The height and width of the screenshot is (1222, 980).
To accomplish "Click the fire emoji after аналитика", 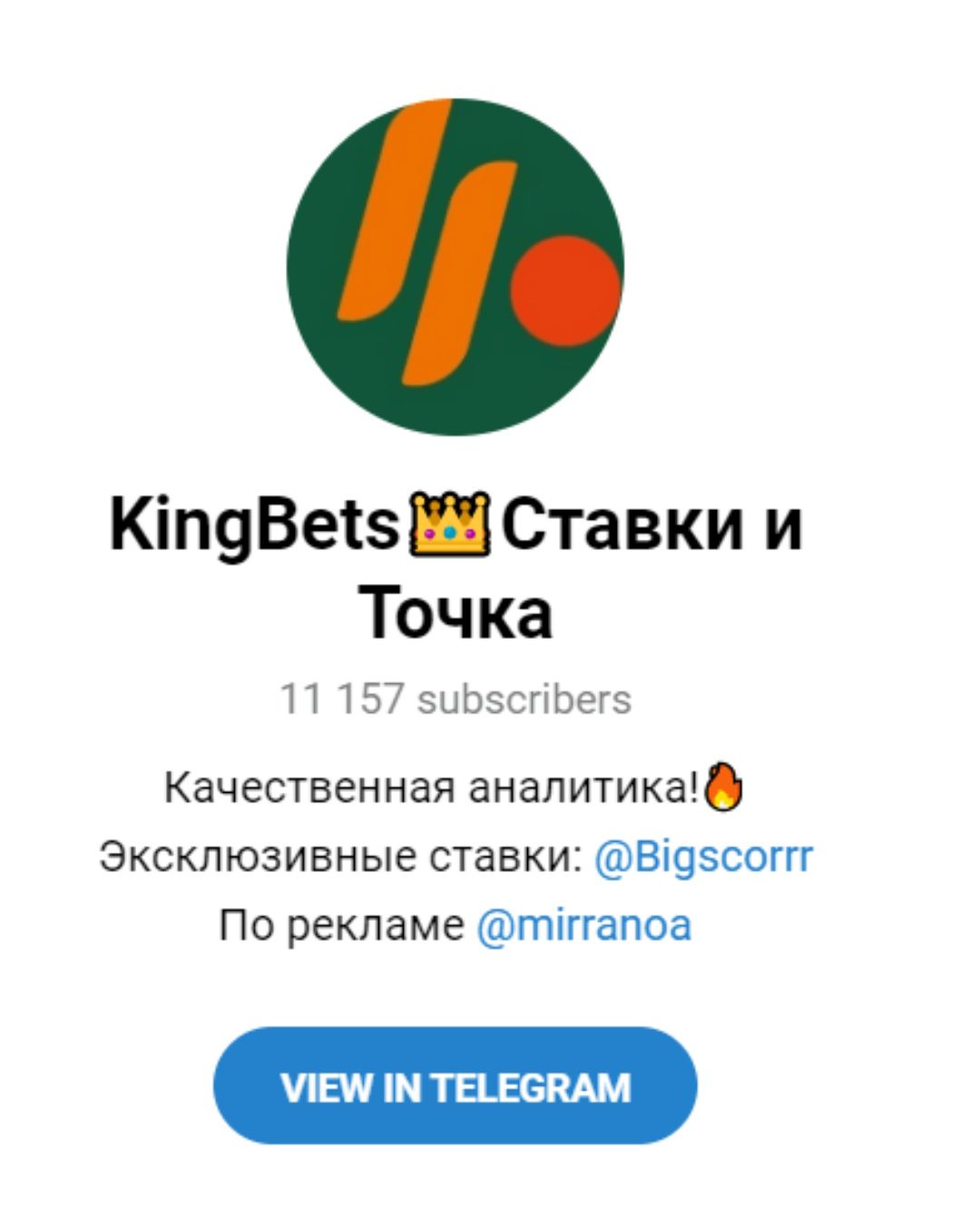I will click(724, 786).
